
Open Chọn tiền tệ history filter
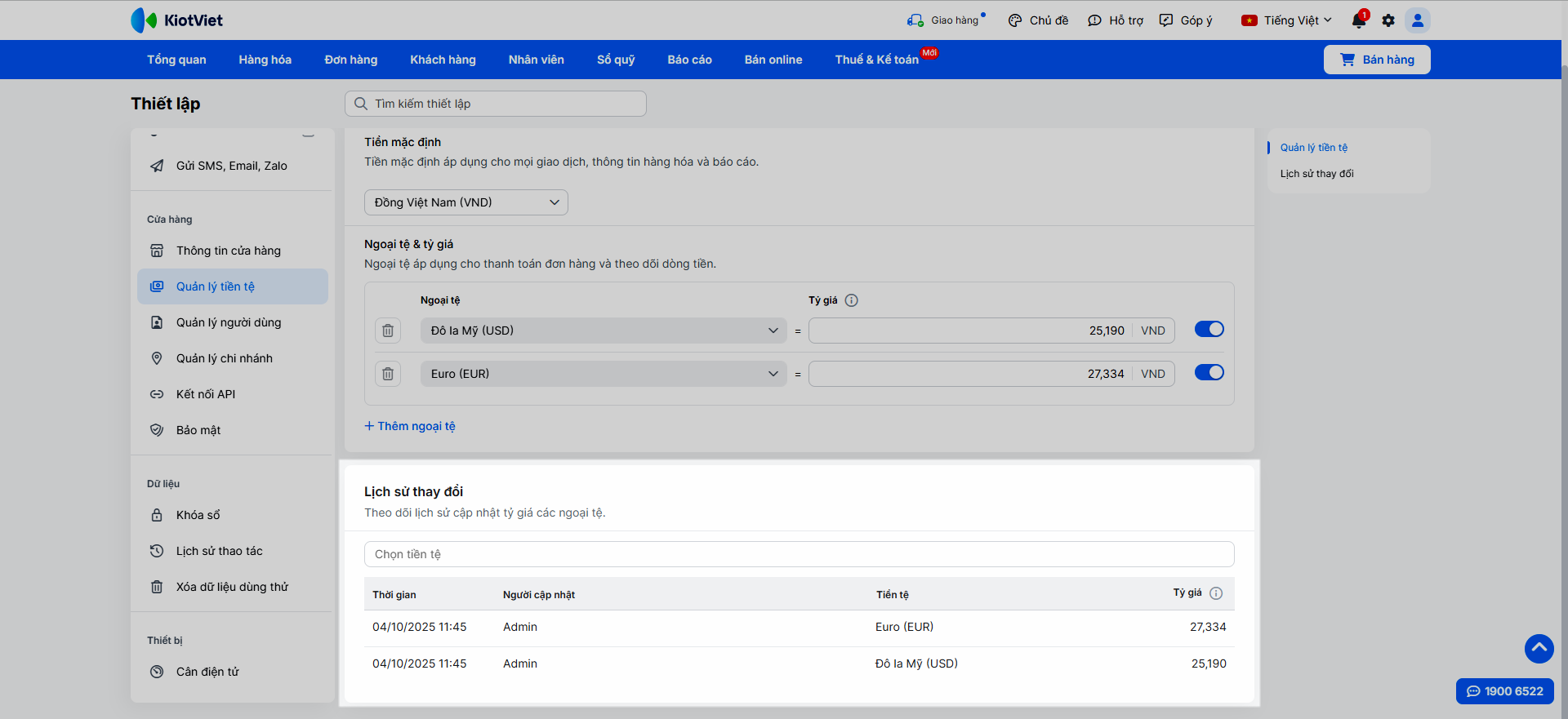(x=799, y=554)
